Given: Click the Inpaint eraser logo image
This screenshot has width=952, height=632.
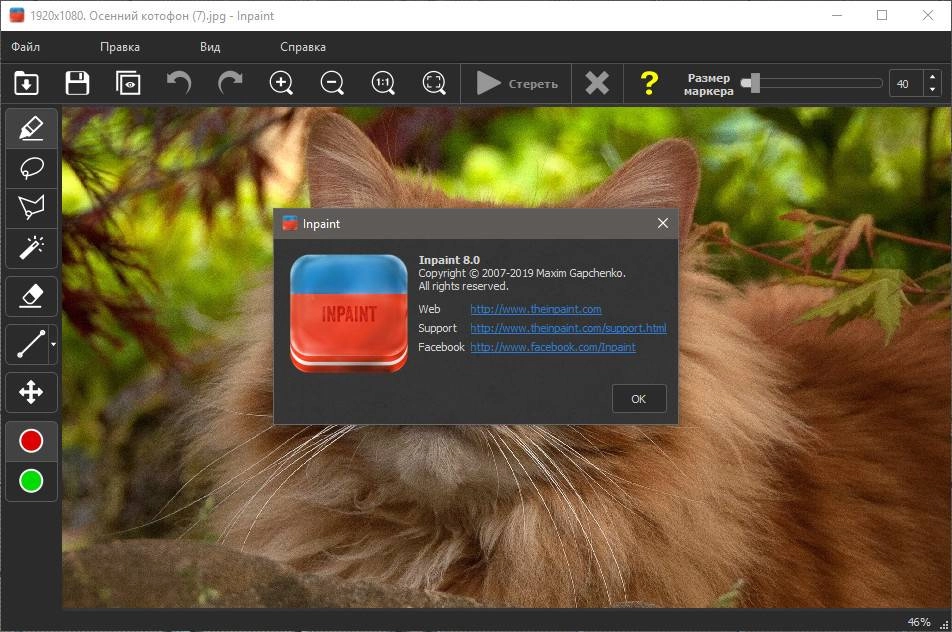Looking at the screenshot, I should 348,313.
